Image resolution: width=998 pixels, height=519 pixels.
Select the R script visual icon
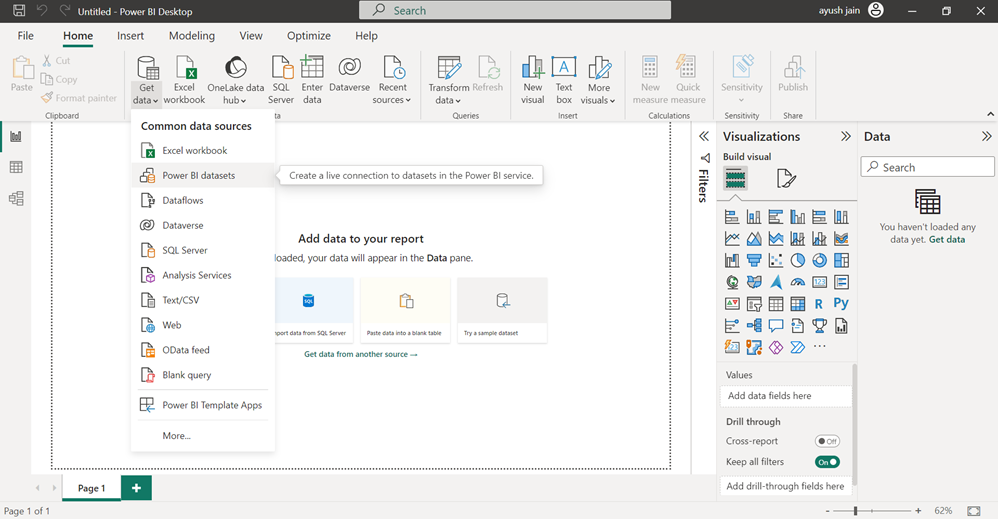coord(819,304)
